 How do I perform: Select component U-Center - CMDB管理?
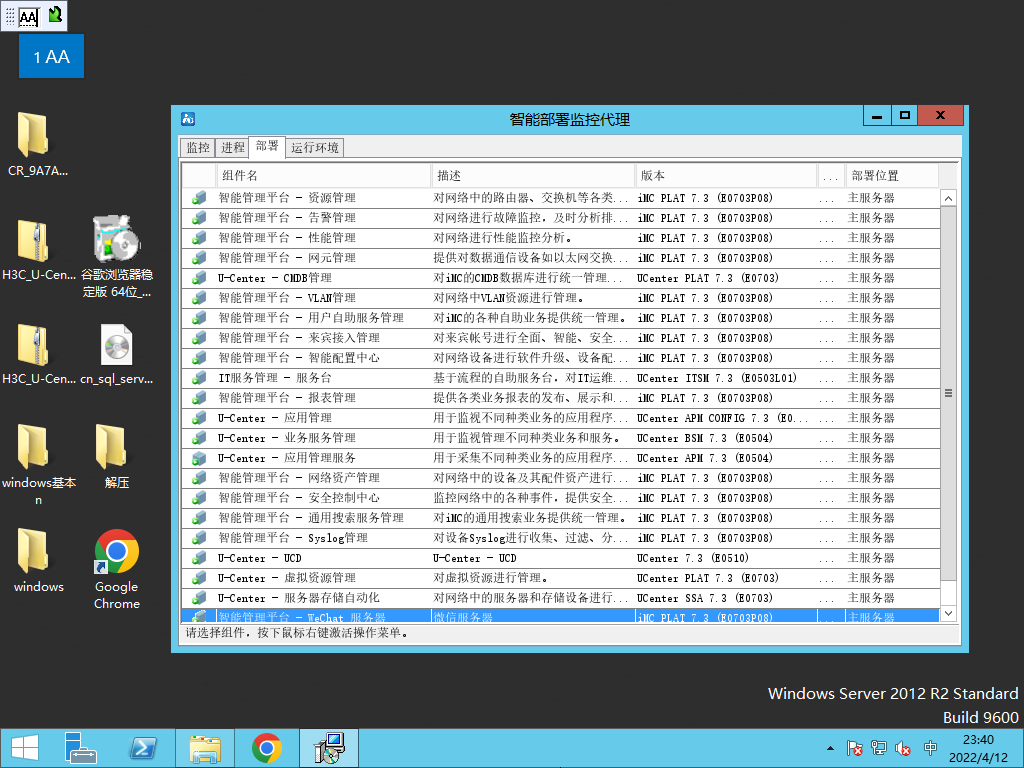275,278
